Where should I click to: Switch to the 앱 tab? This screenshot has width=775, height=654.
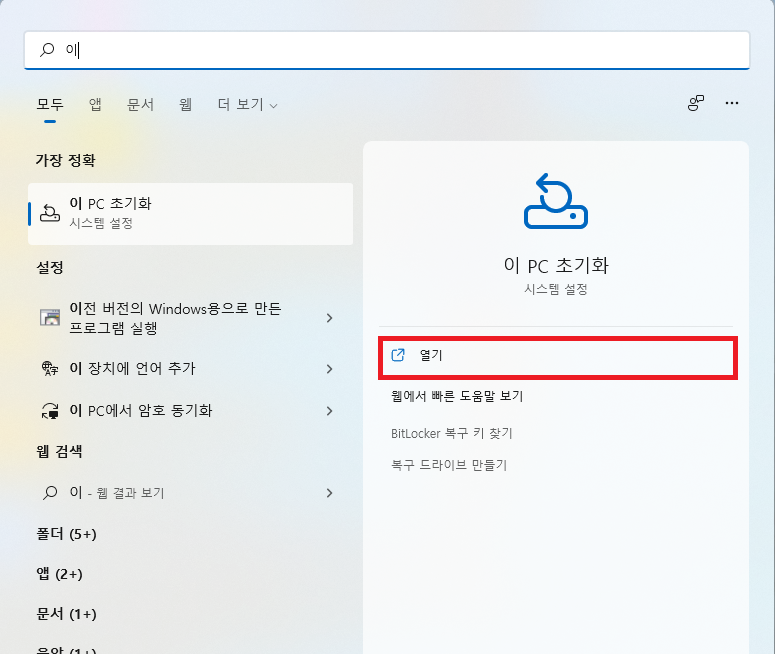point(95,104)
